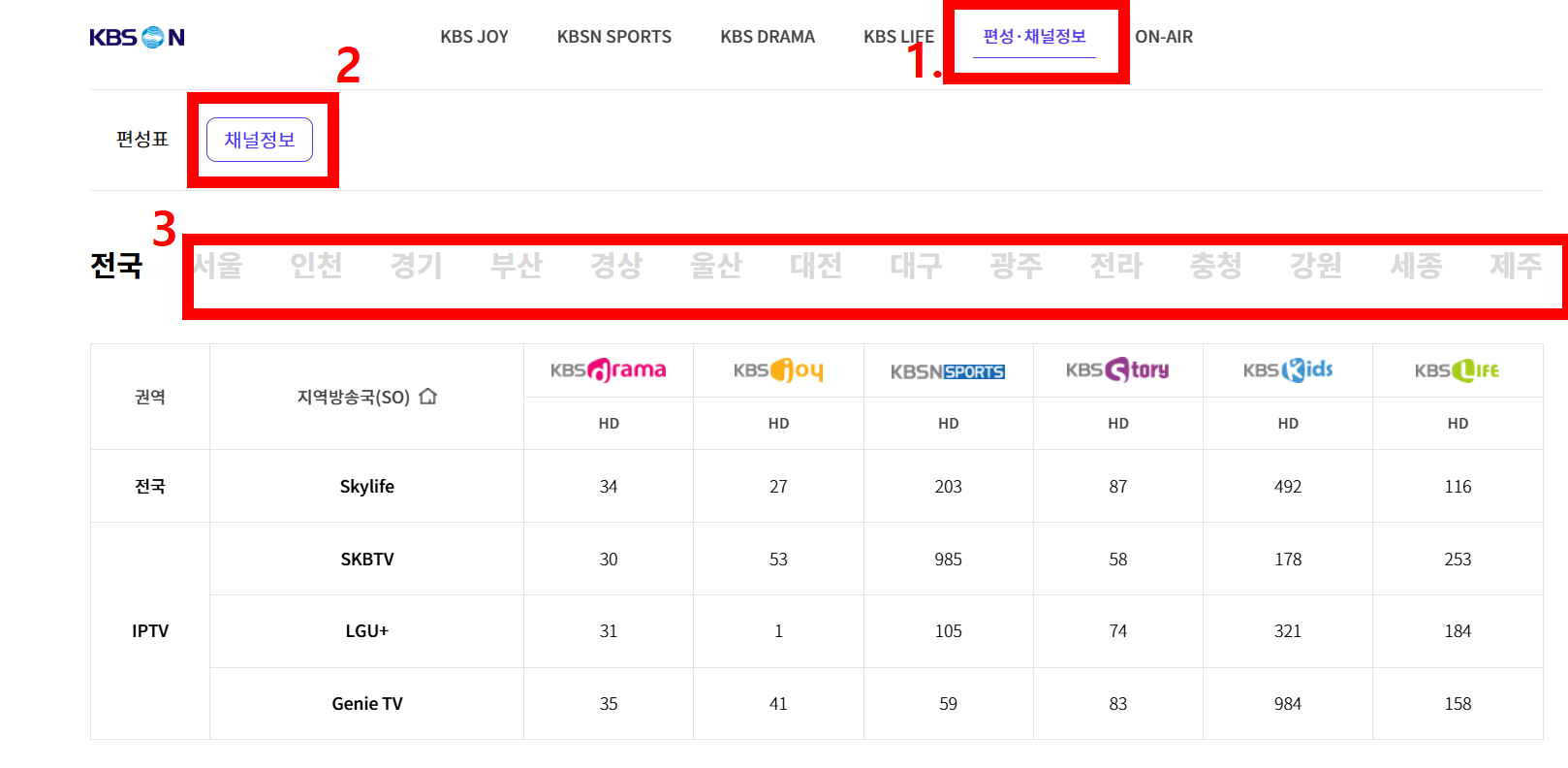Click Skylife KBS Life channel 116
Image resolution: width=1568 pixels, height=768 pixels.
pos(1458,487)
